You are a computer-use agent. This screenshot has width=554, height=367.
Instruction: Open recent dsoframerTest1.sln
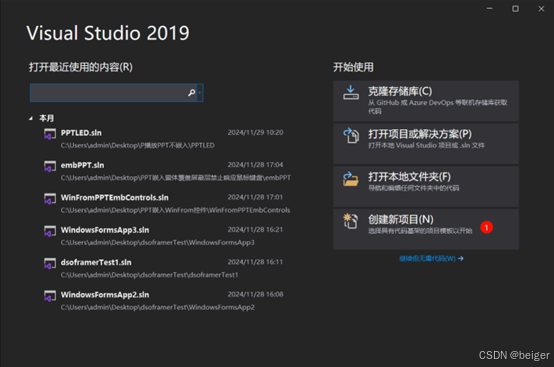[x=96, y=262]
